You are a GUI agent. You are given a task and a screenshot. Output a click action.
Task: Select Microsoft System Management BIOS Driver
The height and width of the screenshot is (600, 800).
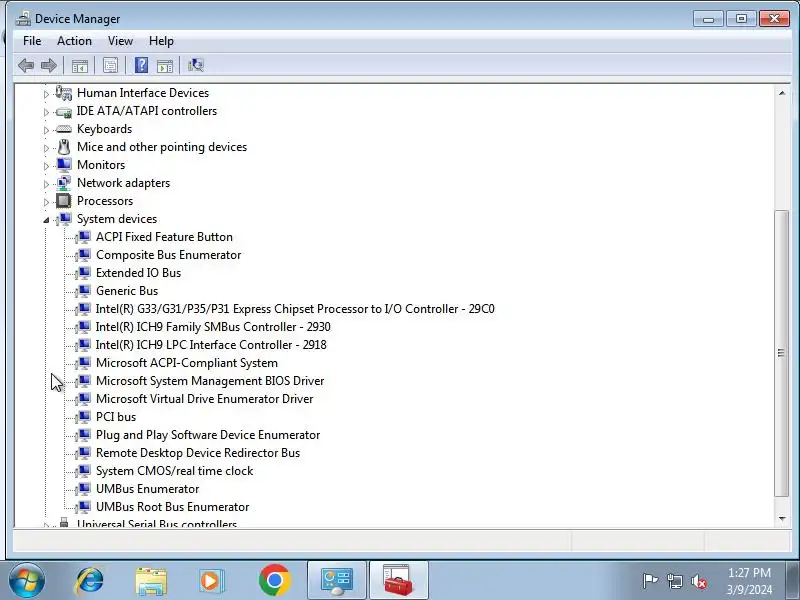[210, 381]
